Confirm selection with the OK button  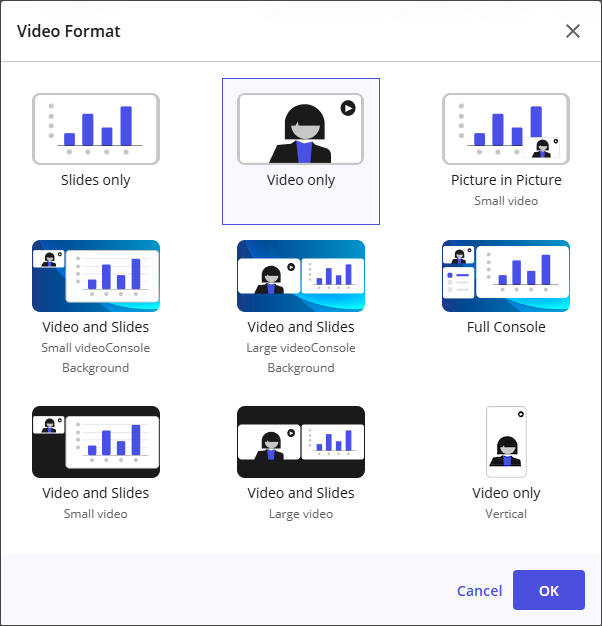click(x=549, y=590)
